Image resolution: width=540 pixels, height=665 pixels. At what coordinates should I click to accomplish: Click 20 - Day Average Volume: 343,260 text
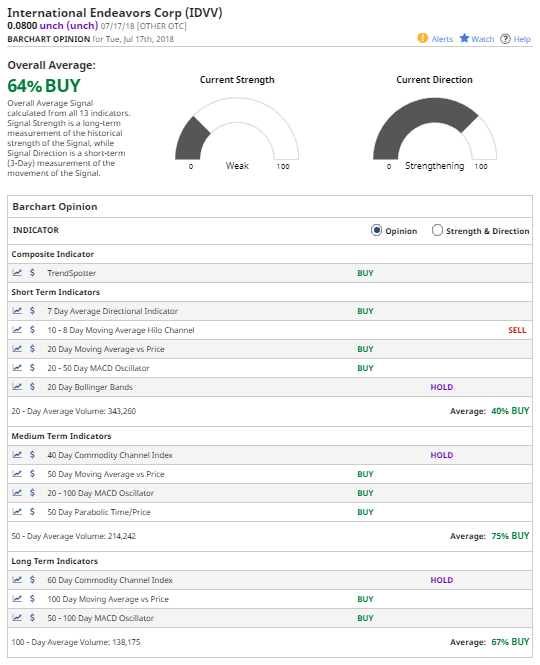pos(74,411)
